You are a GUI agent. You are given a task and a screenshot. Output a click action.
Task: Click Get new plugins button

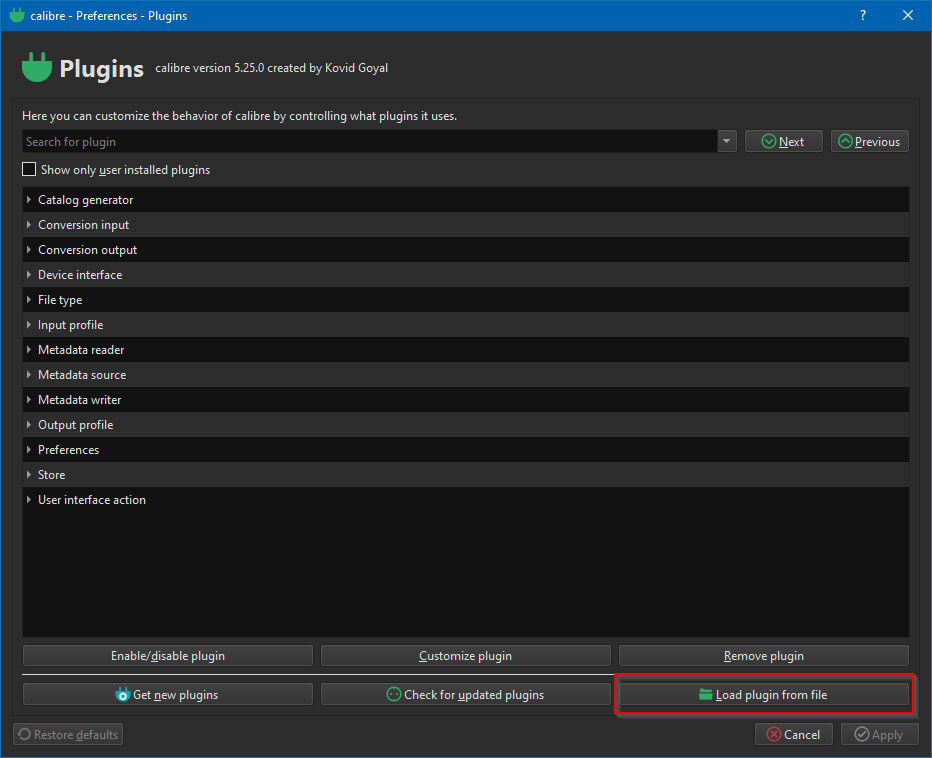(168, 694)
